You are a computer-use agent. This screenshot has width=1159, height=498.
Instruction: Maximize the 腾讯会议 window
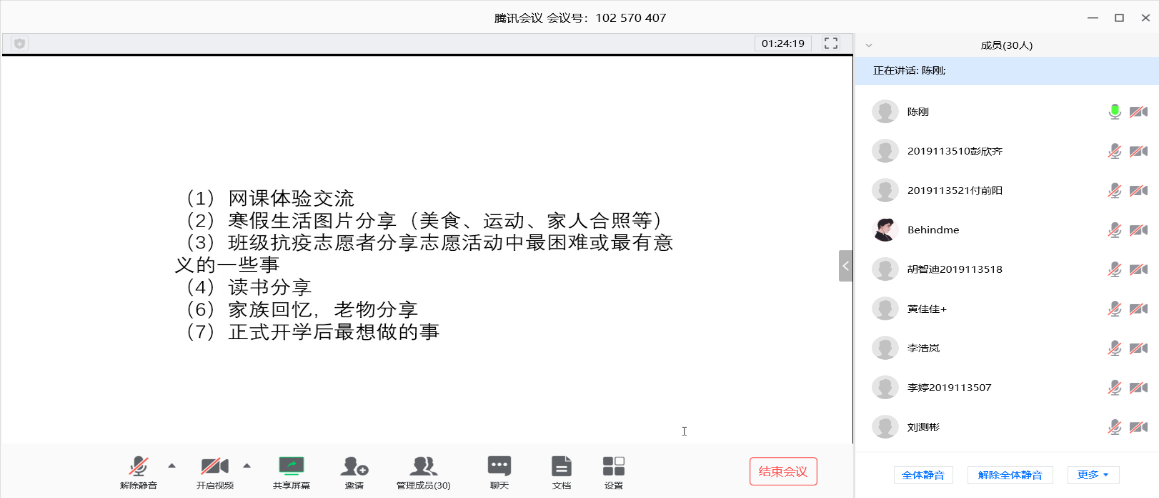(x=1119, y=18)
